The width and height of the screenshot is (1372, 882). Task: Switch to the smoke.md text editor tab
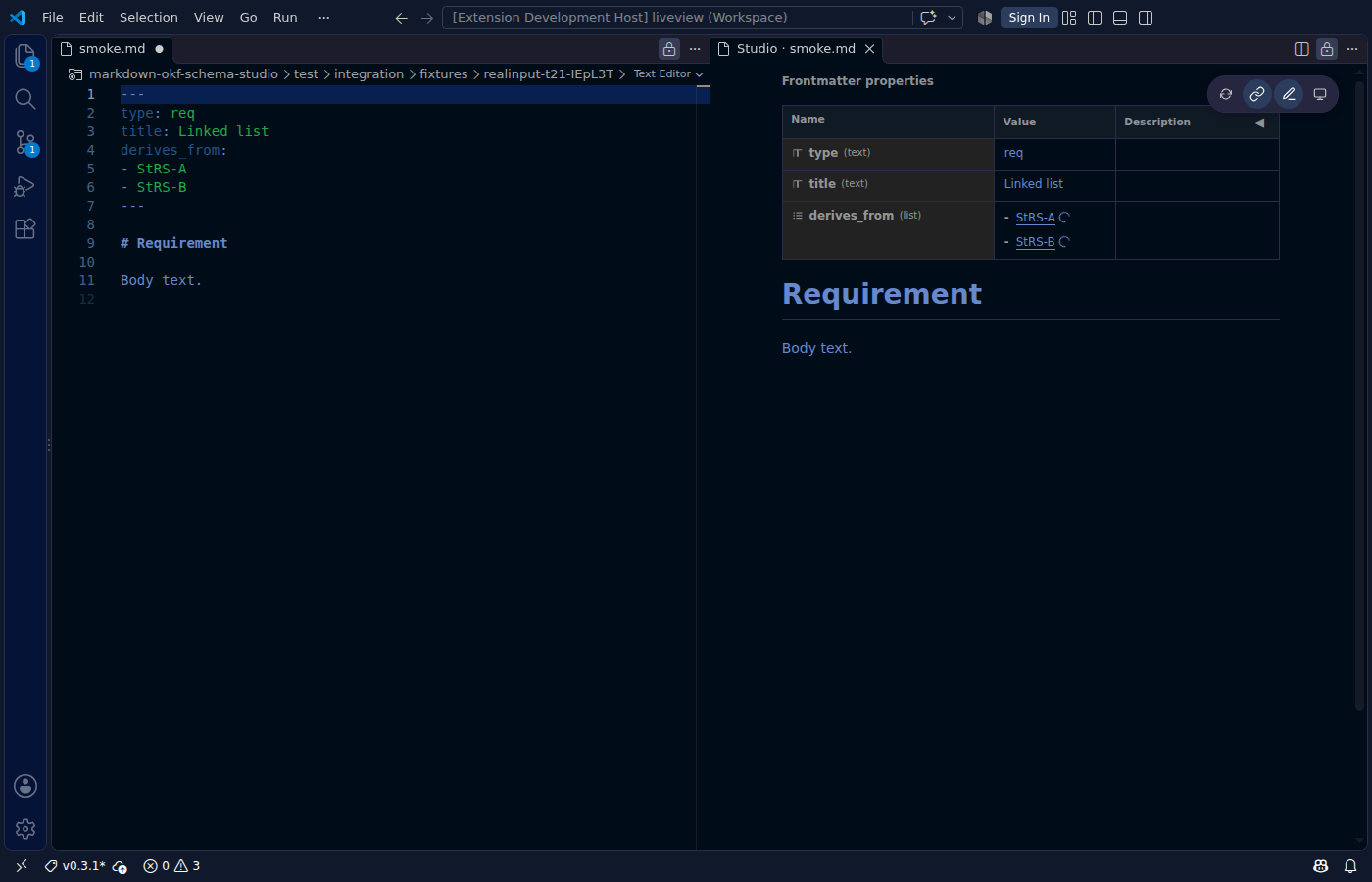(x=112, y=49)
